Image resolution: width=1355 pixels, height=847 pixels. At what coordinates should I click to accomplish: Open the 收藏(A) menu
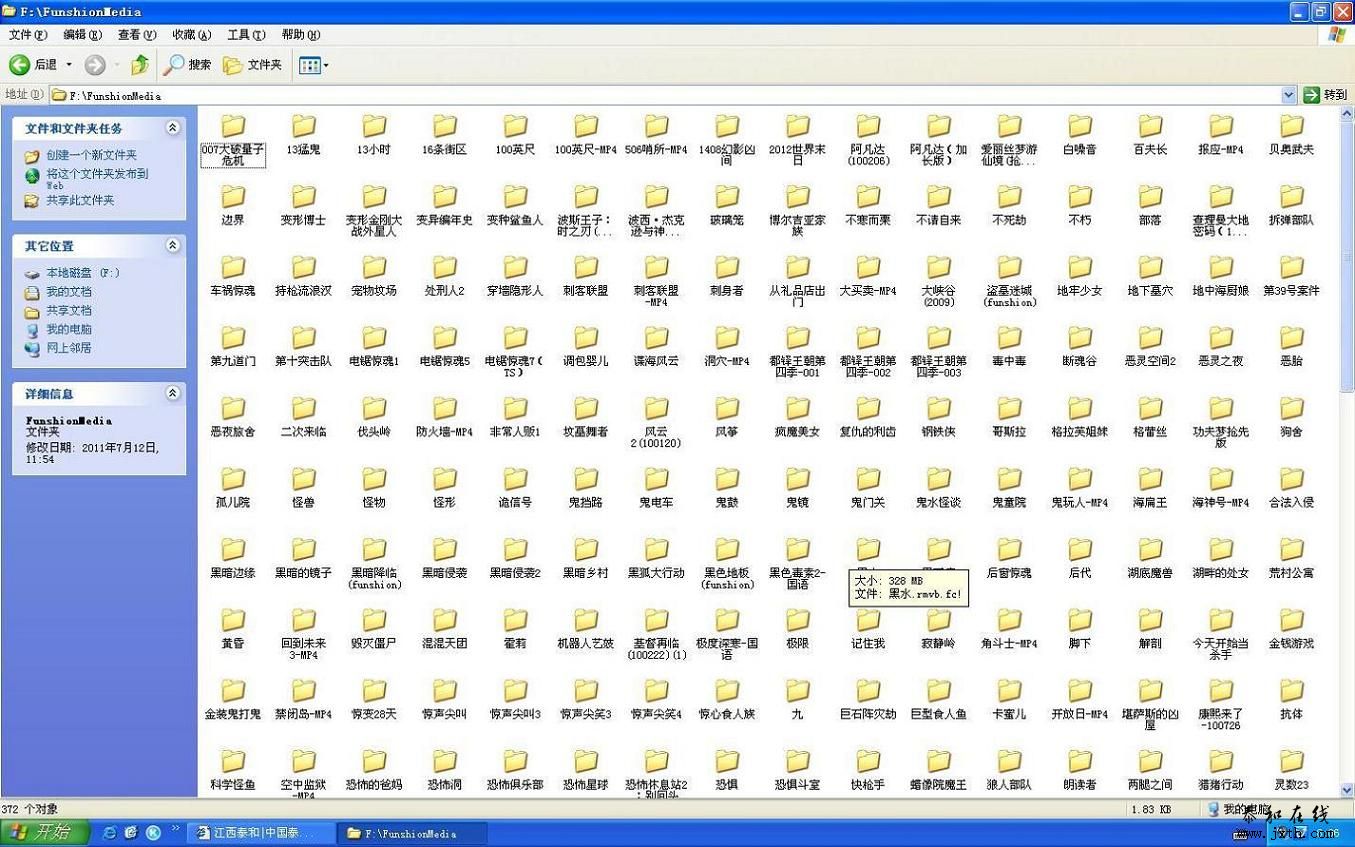[191, 34]
